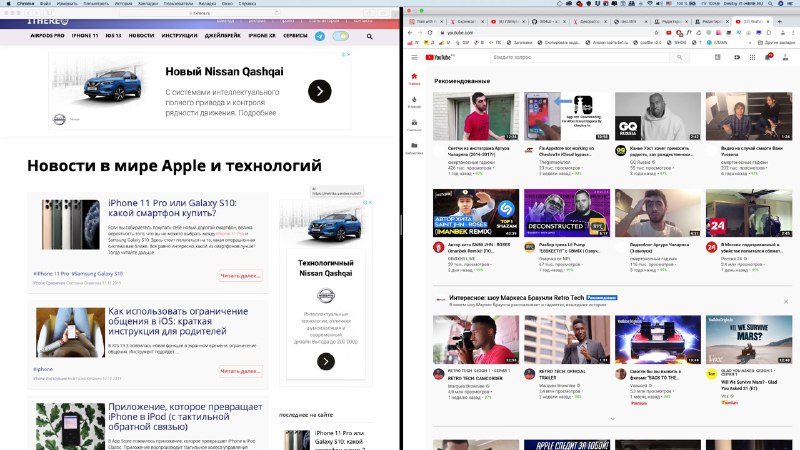Open article about ограничение общения в iOS
Screen dimensions: 800x450
178,321
